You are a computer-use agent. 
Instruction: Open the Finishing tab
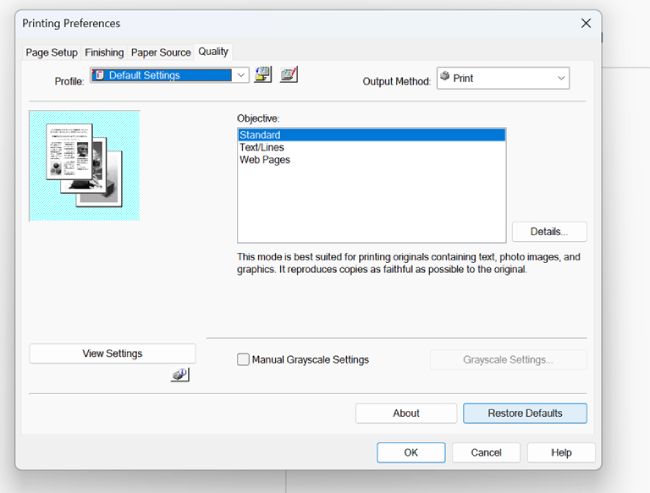click(x=104, y=52)
